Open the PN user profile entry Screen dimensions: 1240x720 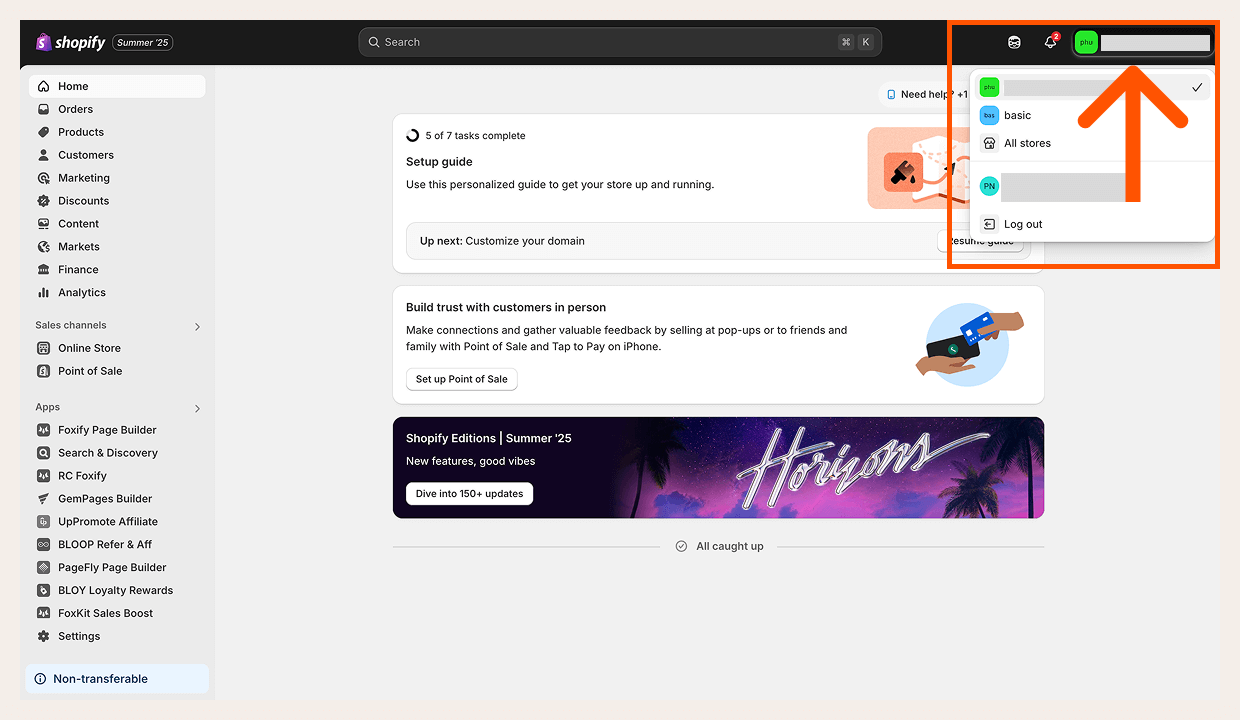(x=1092, y=187)
